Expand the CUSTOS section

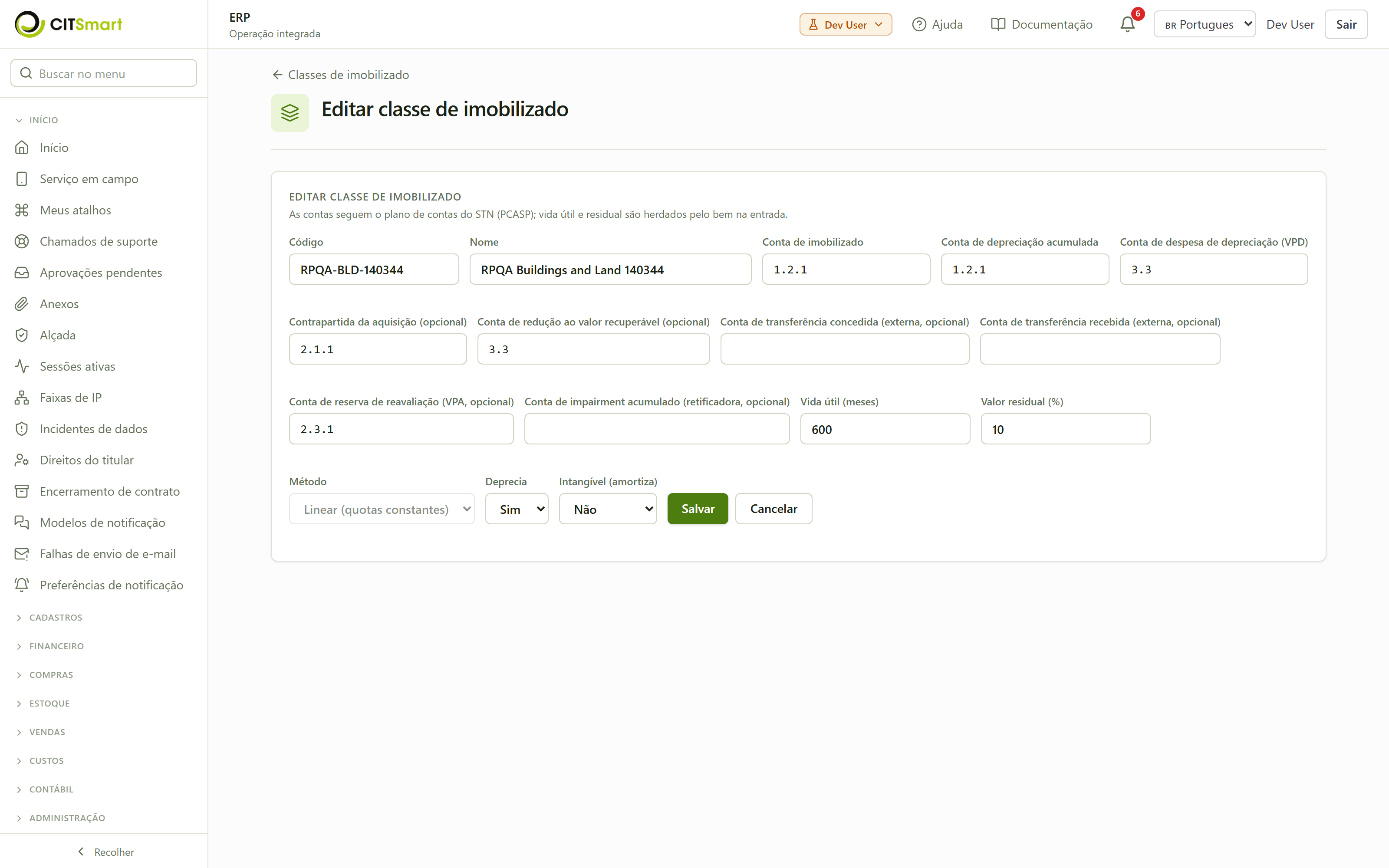[x=103, y=761]
